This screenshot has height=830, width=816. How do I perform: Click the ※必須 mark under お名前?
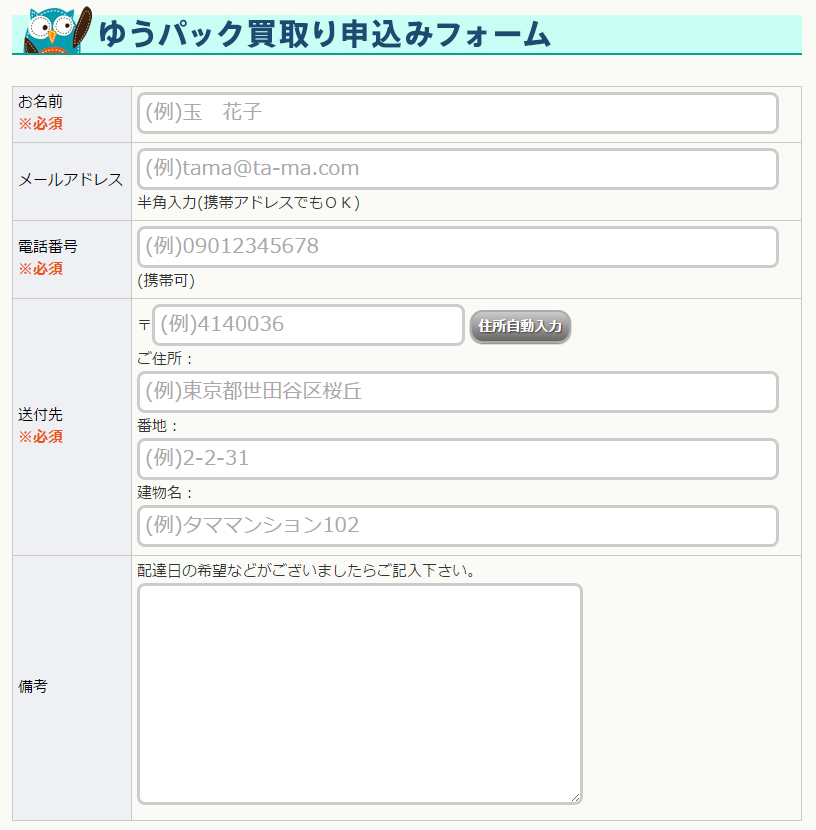[41, 123]
